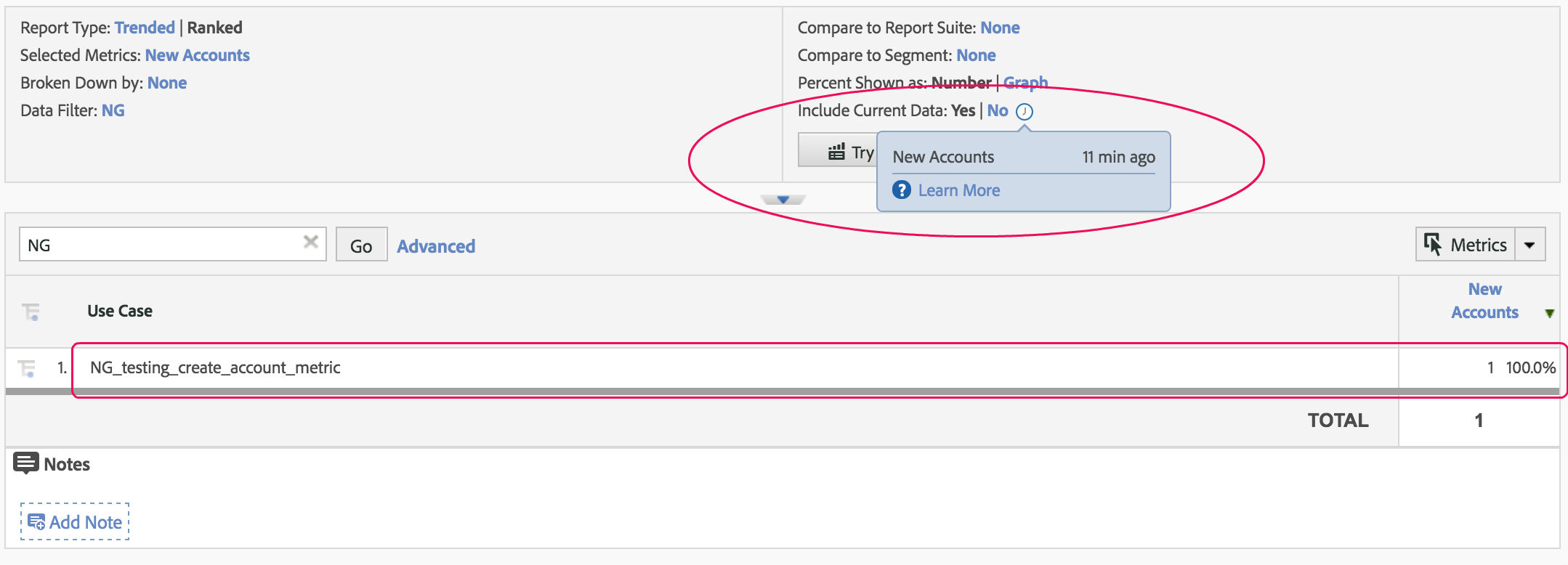Click the Learn More question mark icon

coord(902,190)
